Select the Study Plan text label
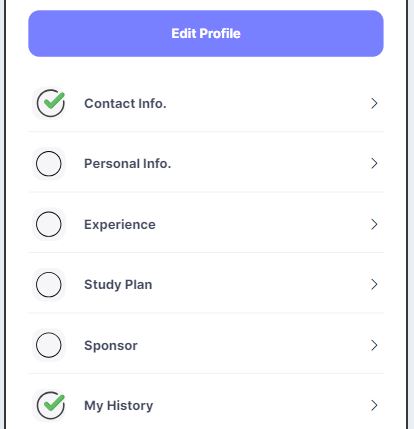414x429 pixels. tap(118, 285)
